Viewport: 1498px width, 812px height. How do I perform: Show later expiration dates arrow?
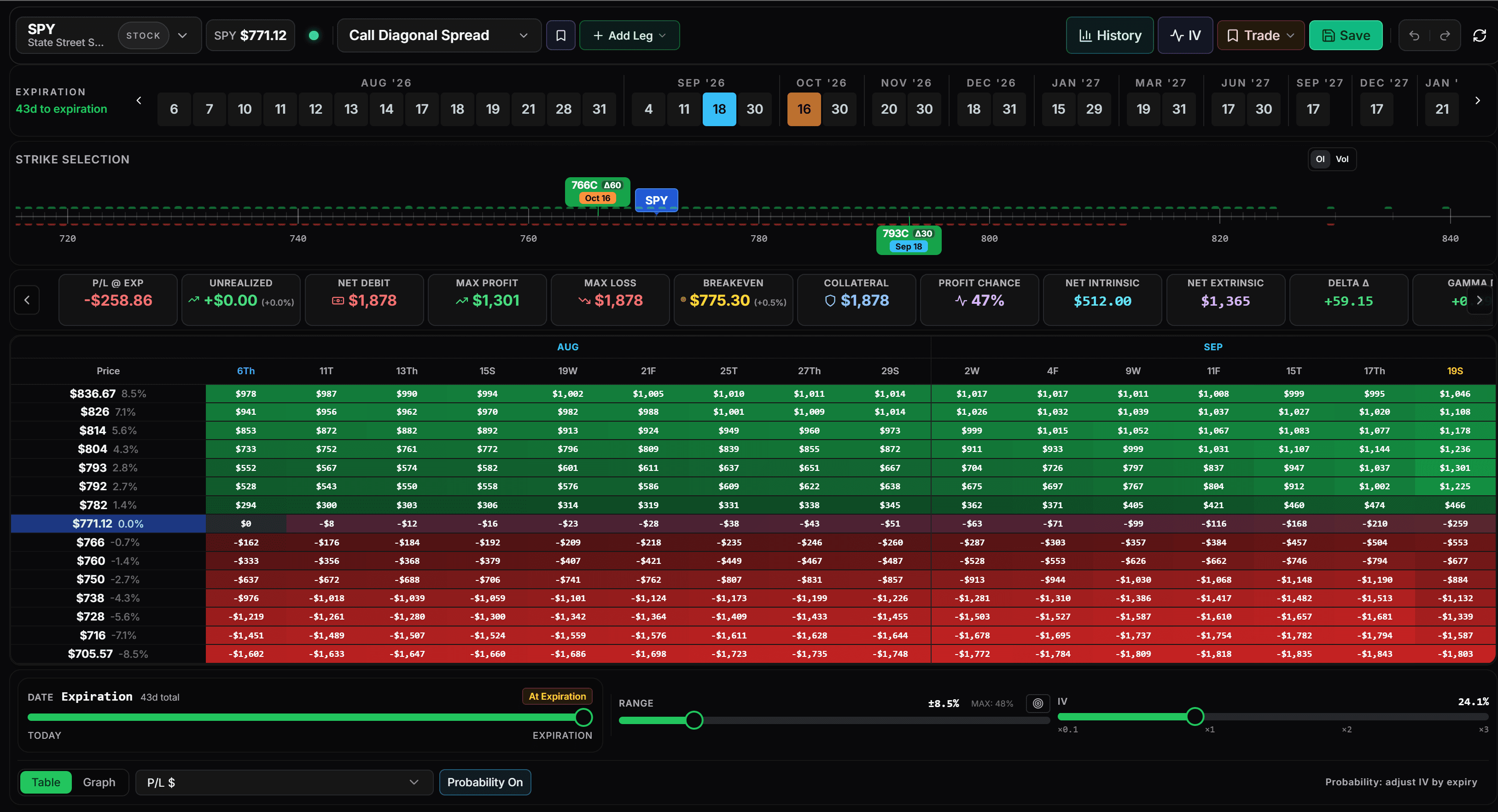tap(1478, 100)
